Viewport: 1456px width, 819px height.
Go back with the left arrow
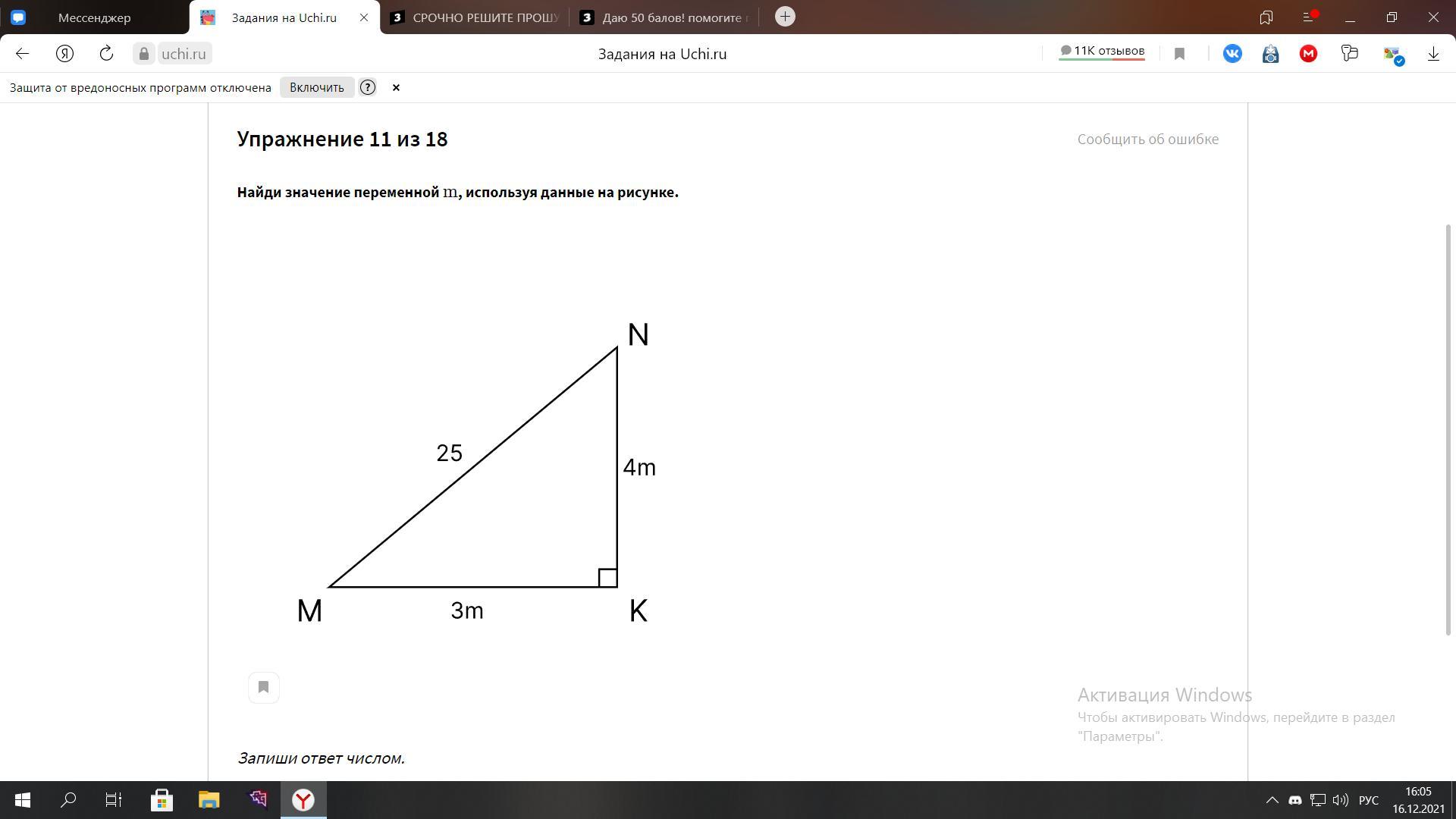[x=22, y=54]
